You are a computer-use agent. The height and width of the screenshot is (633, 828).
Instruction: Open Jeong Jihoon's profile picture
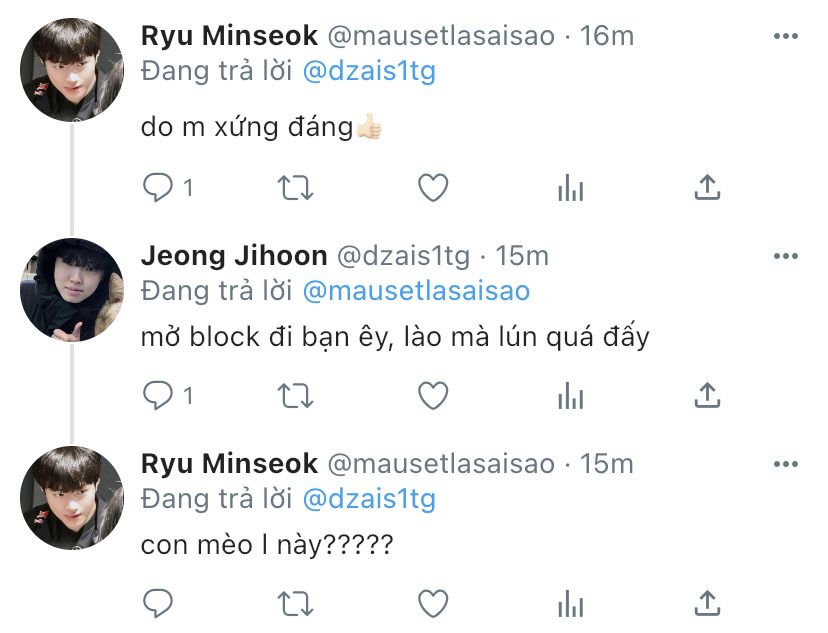(x=71, y=289)
